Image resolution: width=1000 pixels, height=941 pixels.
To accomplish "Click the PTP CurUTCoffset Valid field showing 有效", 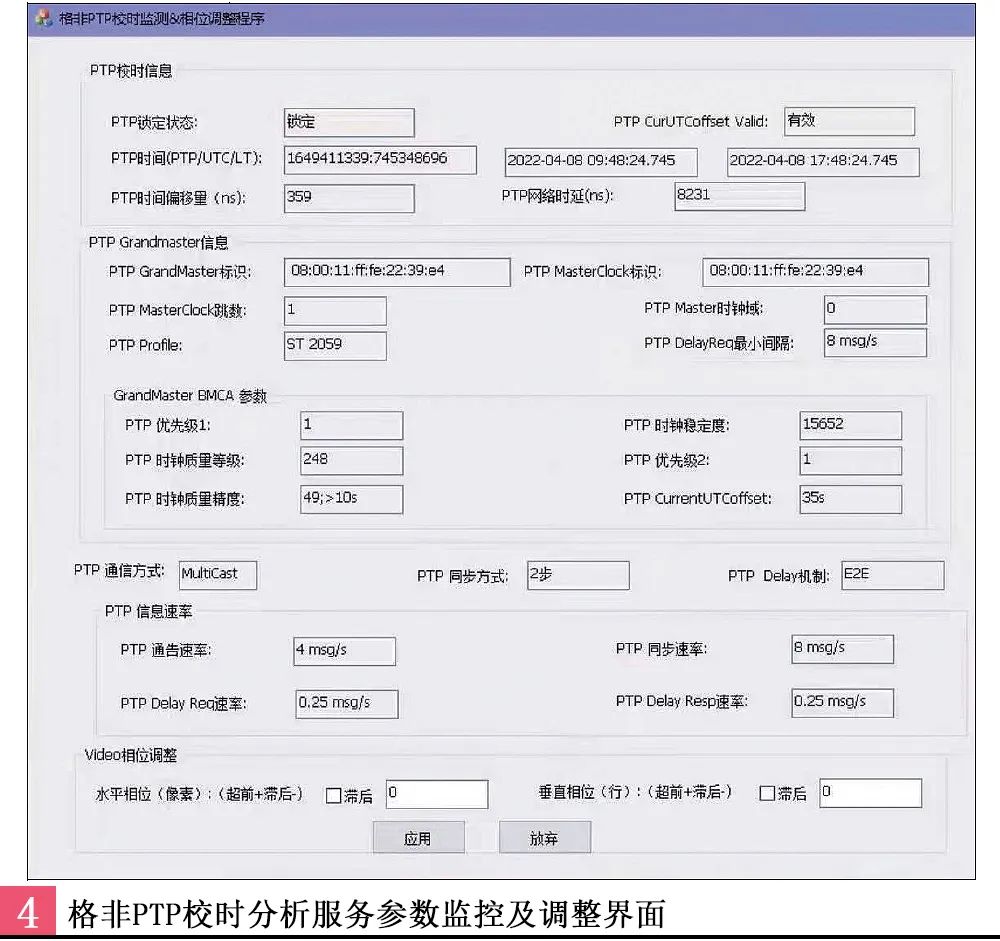I will 848,121.
